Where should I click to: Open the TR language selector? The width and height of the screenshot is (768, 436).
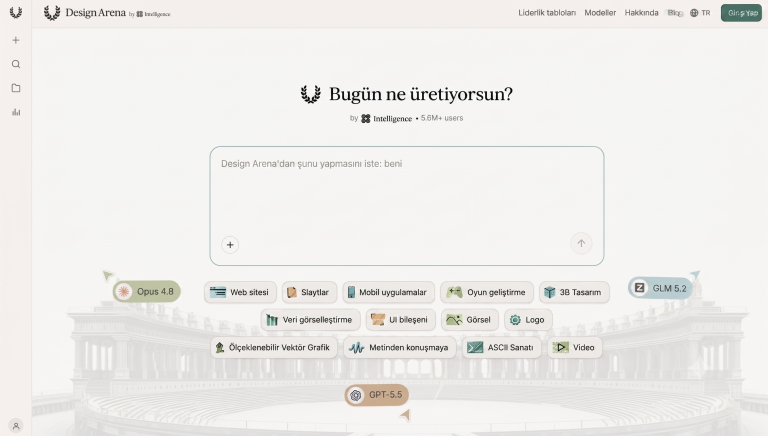(700, 13)
